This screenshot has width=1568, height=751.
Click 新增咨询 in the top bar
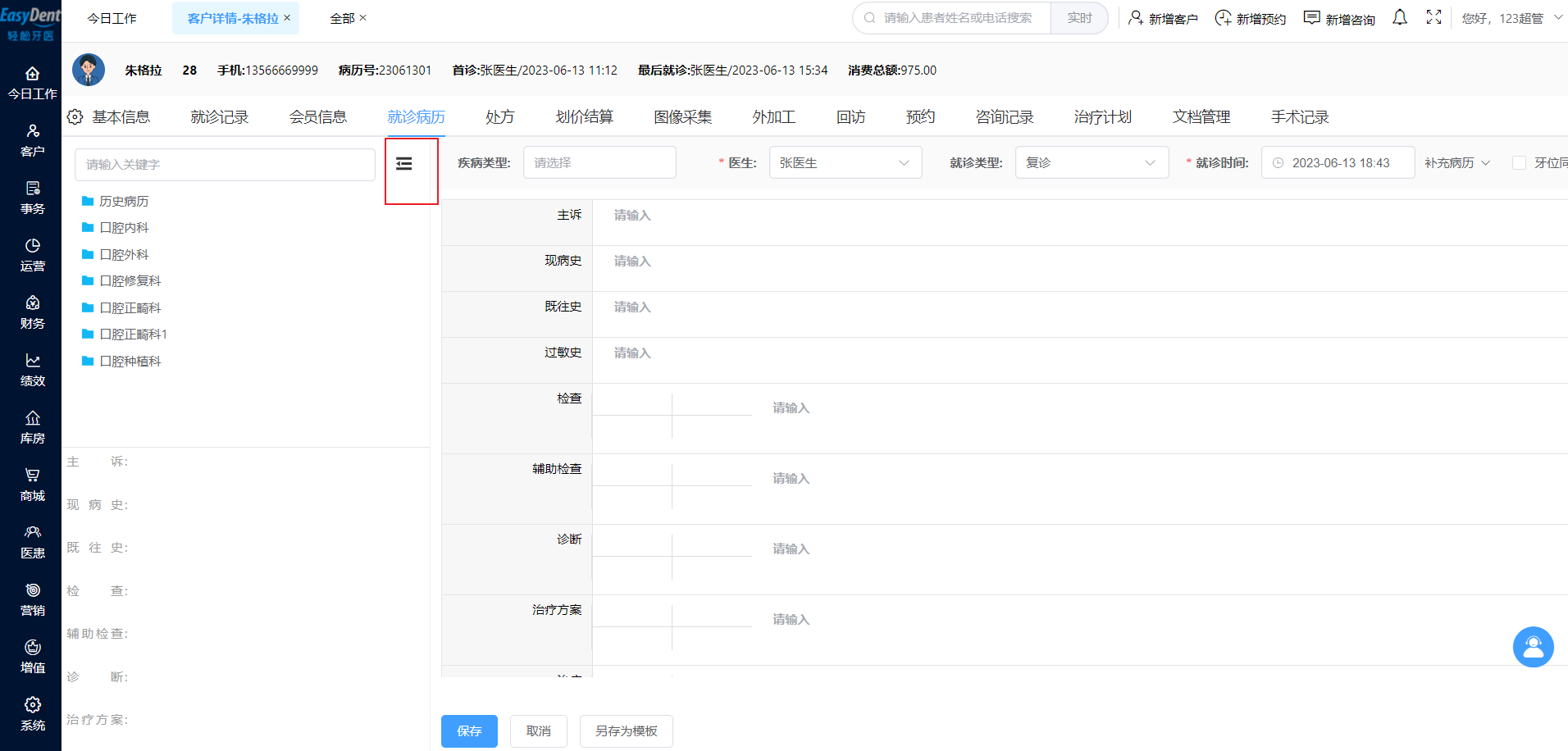tap(1339, 18)
